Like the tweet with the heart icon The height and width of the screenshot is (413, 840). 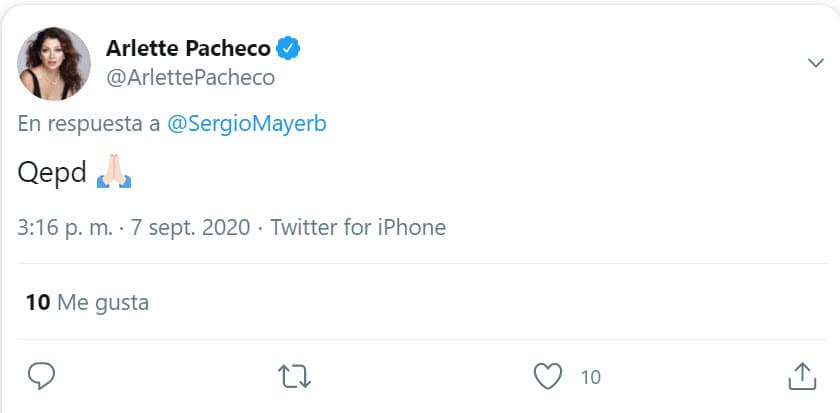pyautogui.click(x=547, y=376)
